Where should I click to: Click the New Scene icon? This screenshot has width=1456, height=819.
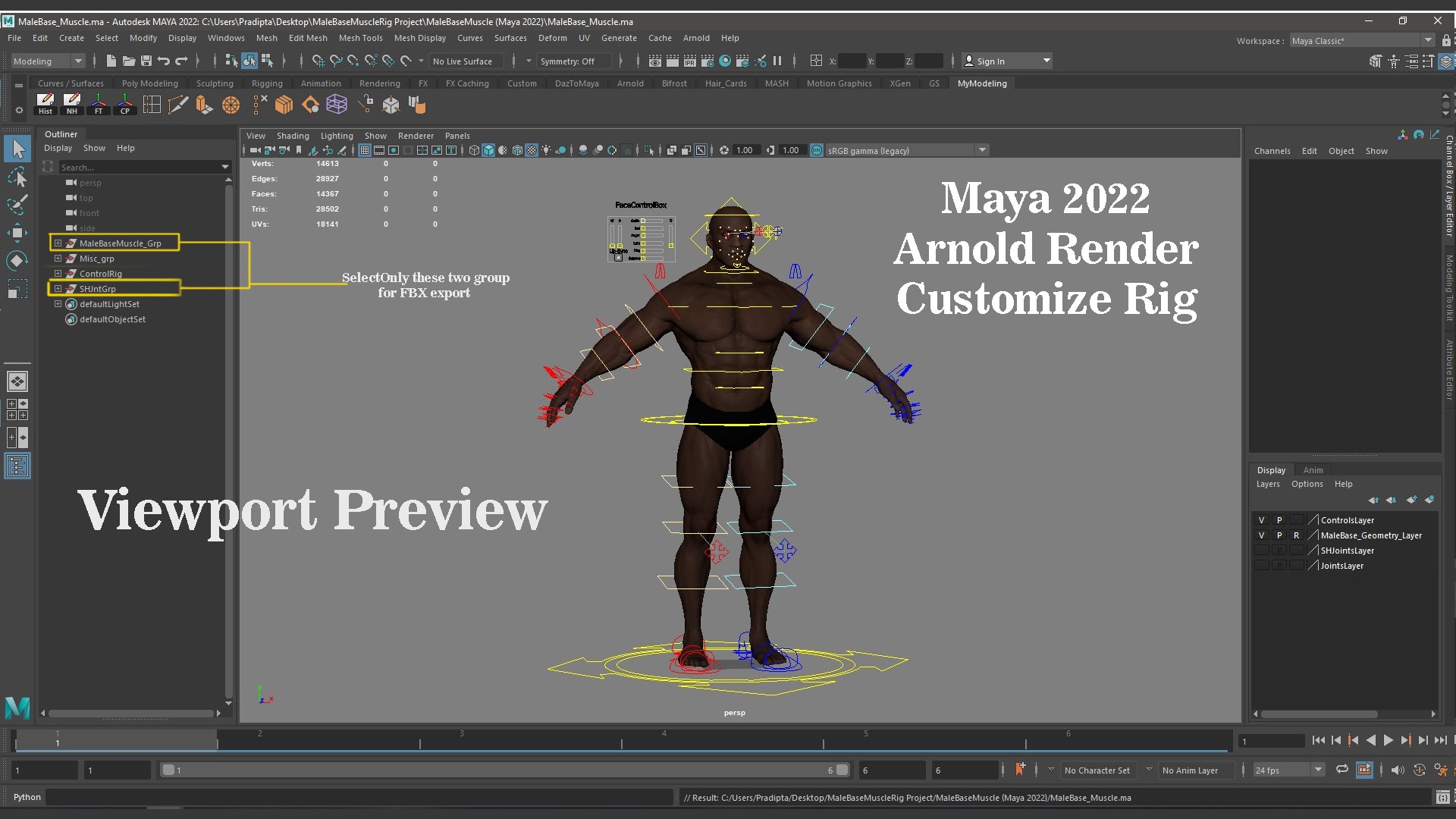(x=111, y=61)
